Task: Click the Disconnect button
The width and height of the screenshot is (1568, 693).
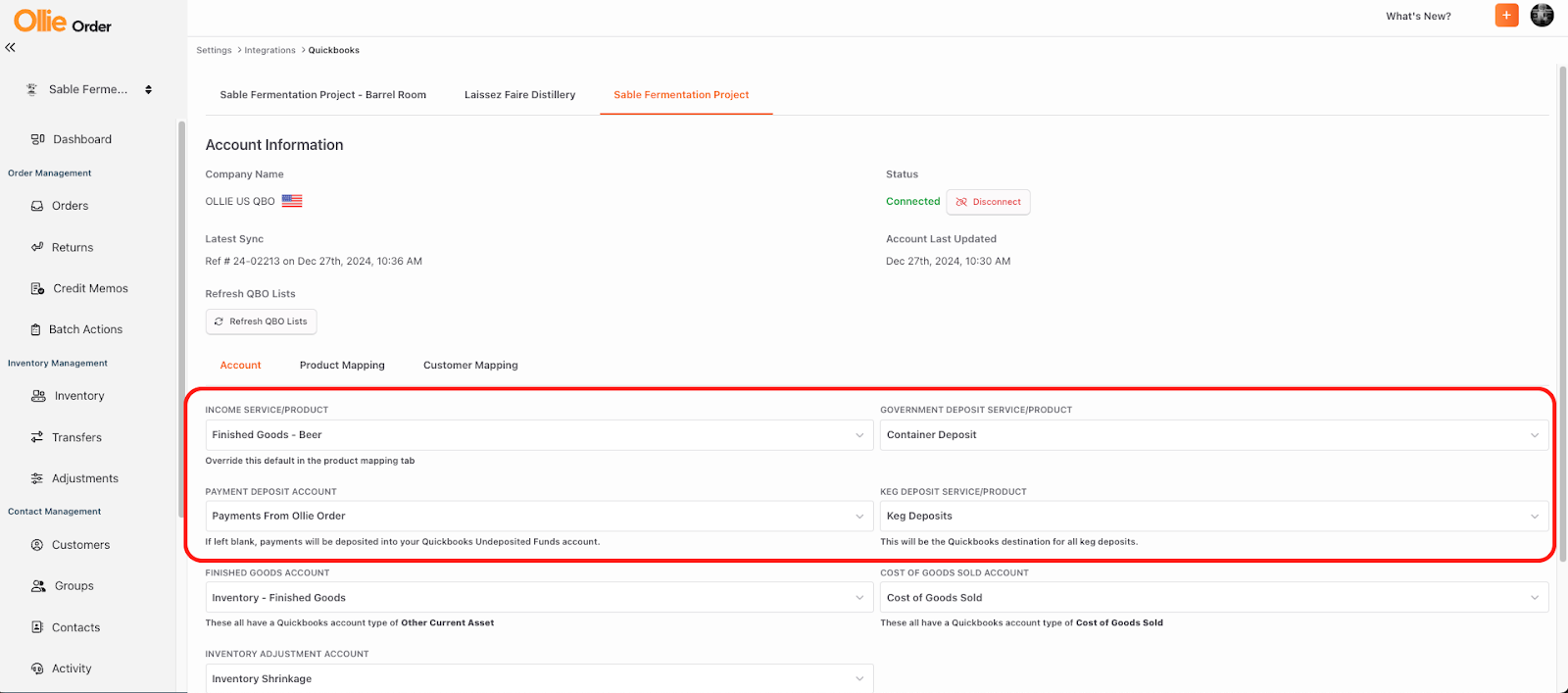Action: click(988, 202)
